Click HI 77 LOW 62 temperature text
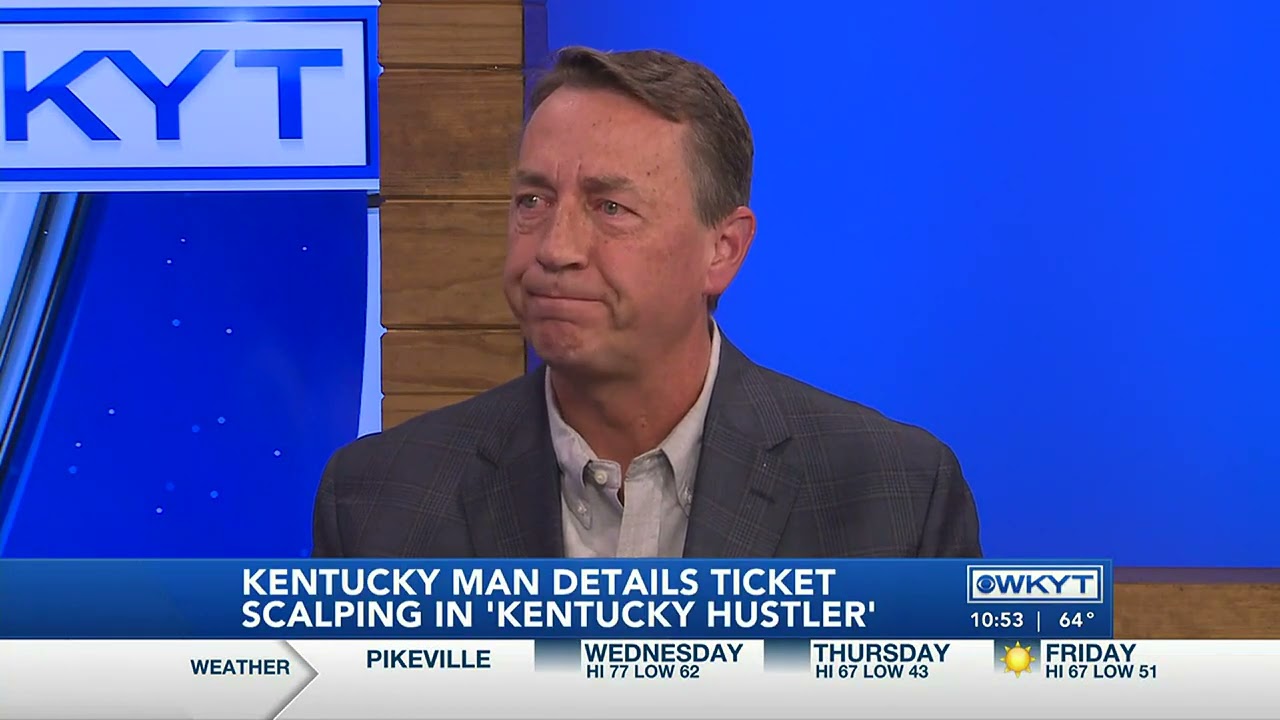Viewport: 1280px width, 720px height. point(643,672)
